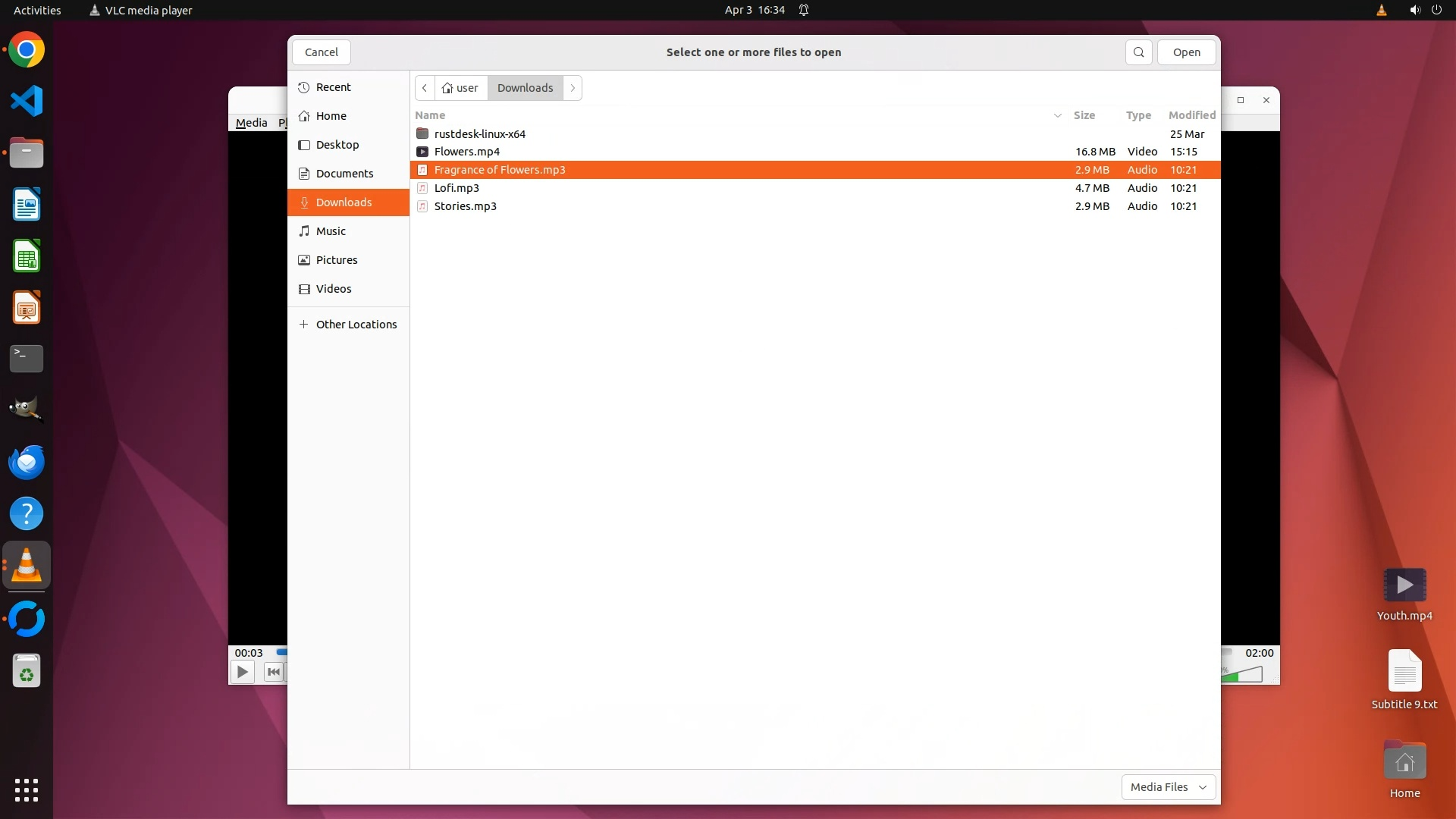Click the path bar forward chevron

point(573,88)
